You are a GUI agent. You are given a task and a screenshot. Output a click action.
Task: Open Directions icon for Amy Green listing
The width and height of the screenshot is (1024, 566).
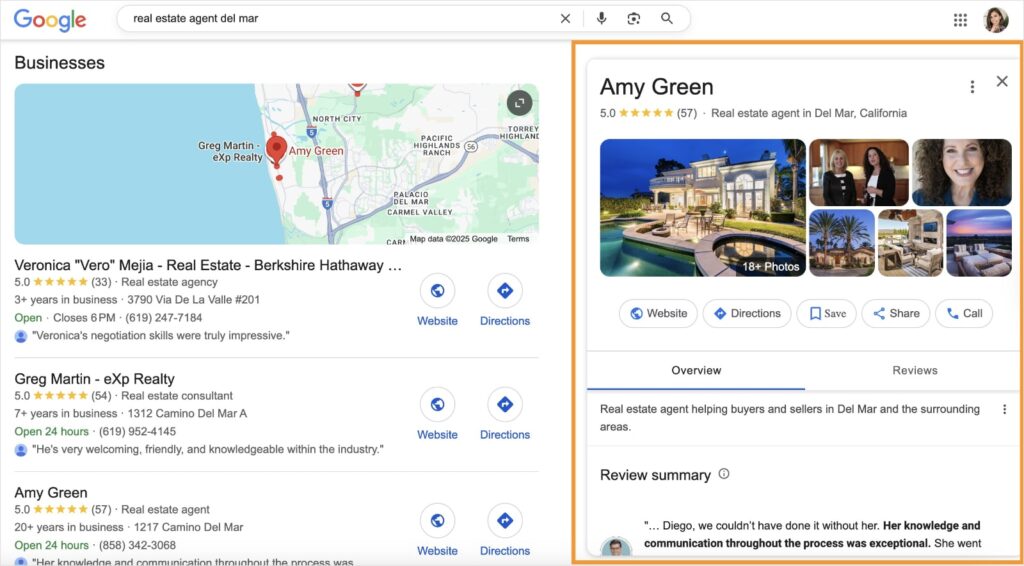[x=505, y=520]
